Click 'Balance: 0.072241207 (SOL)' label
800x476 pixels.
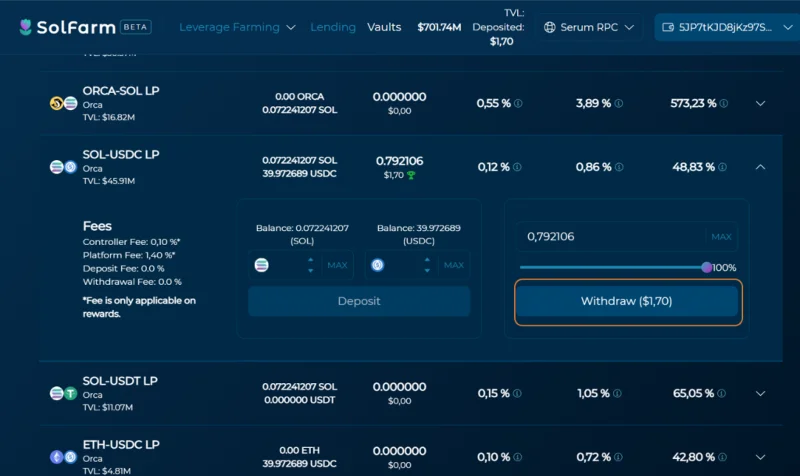[302, 234]
